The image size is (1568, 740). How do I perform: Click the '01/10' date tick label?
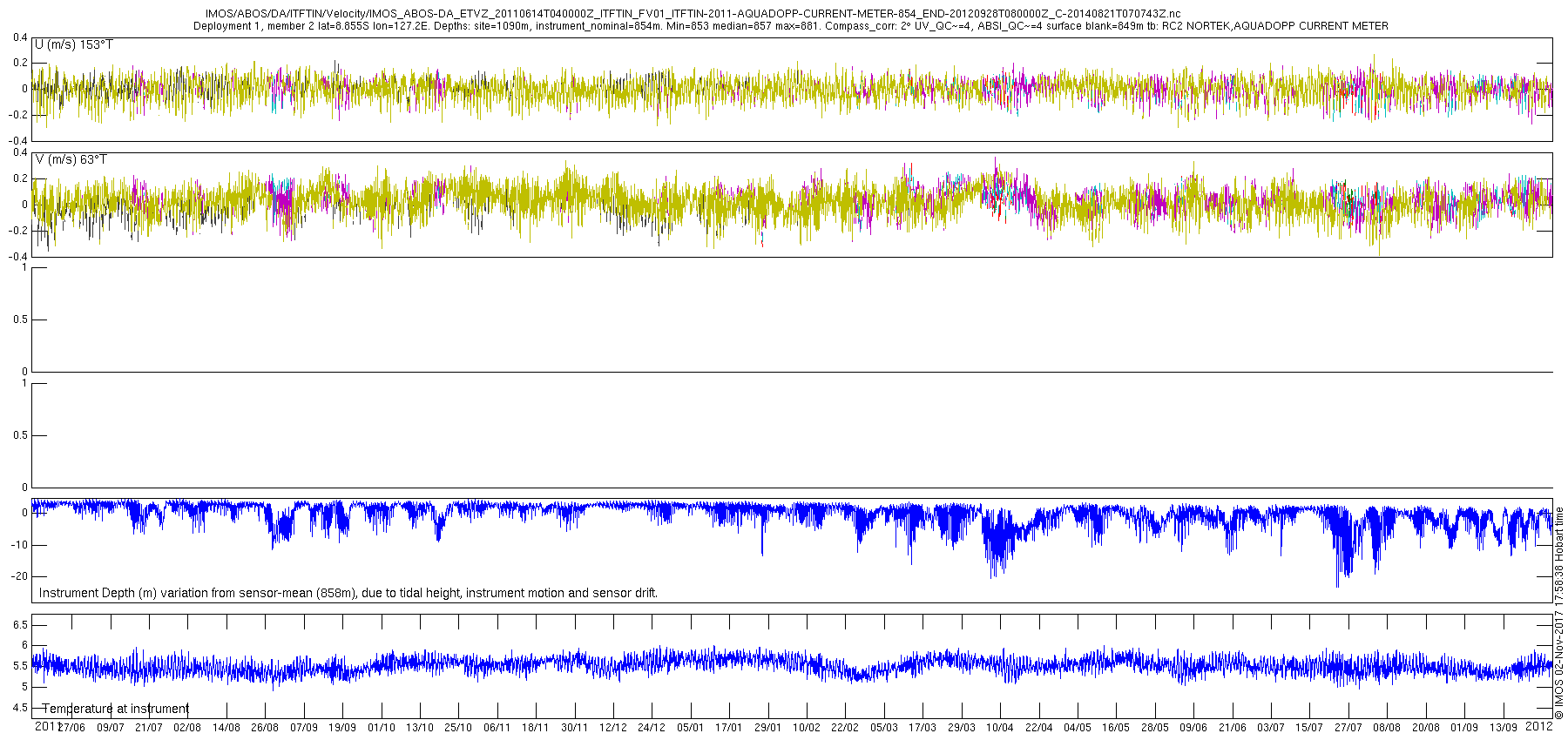pos(382,728)
